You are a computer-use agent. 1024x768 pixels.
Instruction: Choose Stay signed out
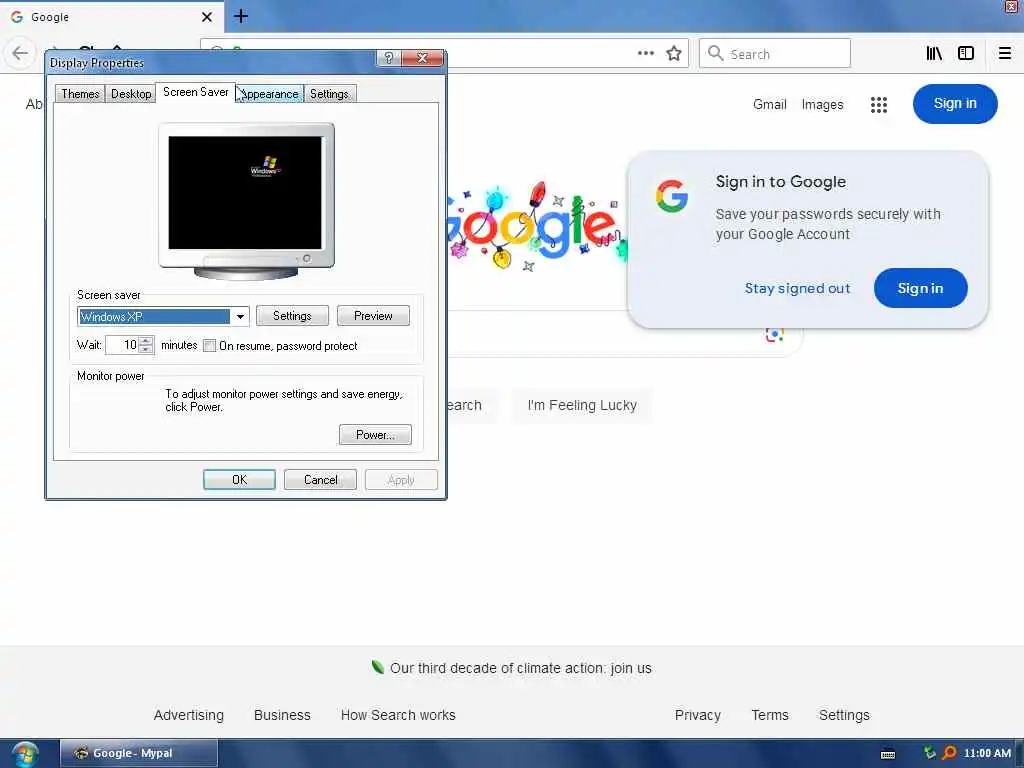[x=797, y=288]
